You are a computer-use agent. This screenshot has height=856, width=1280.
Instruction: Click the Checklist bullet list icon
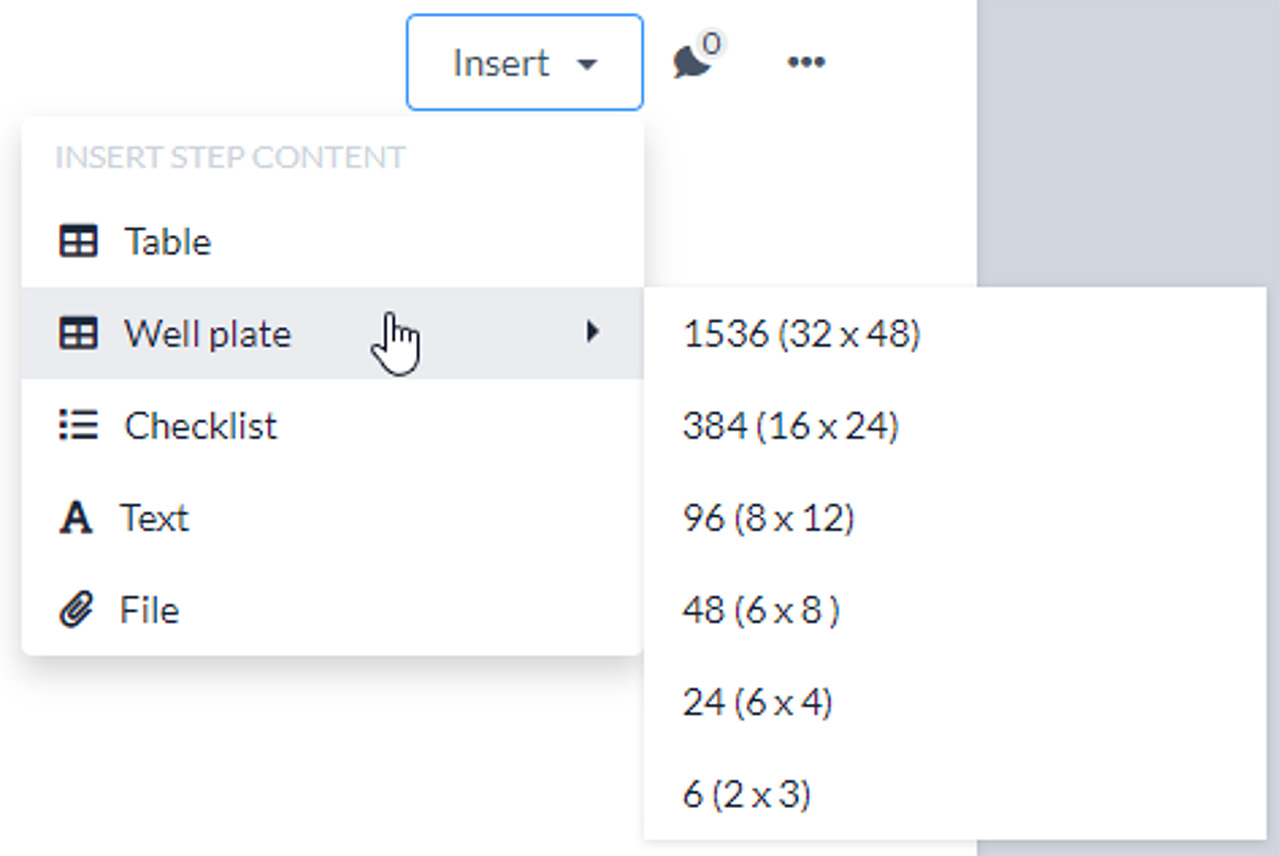[78, 426]
